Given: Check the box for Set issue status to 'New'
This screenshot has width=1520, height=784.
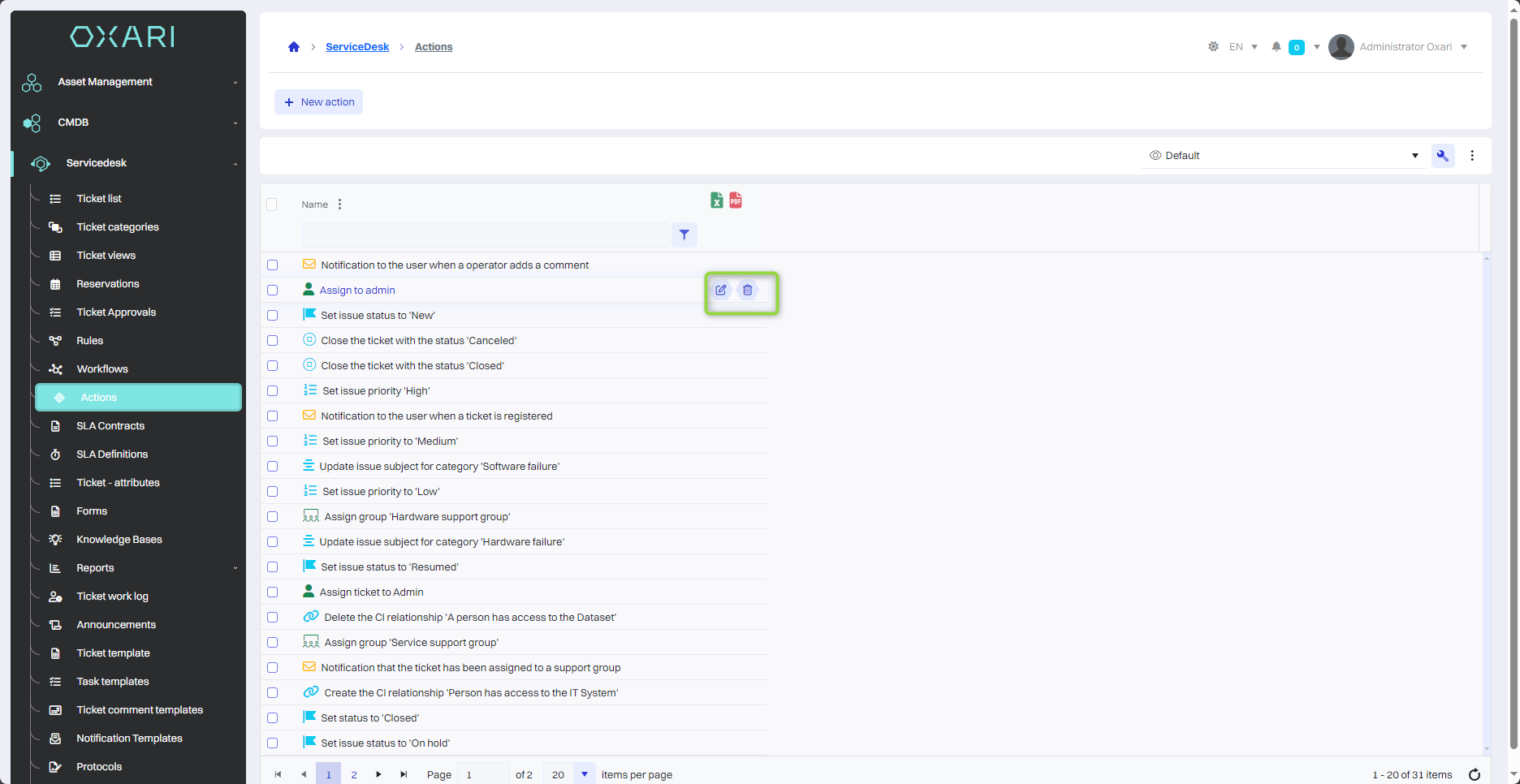Looking at the screenshot, I should point(273,316).
